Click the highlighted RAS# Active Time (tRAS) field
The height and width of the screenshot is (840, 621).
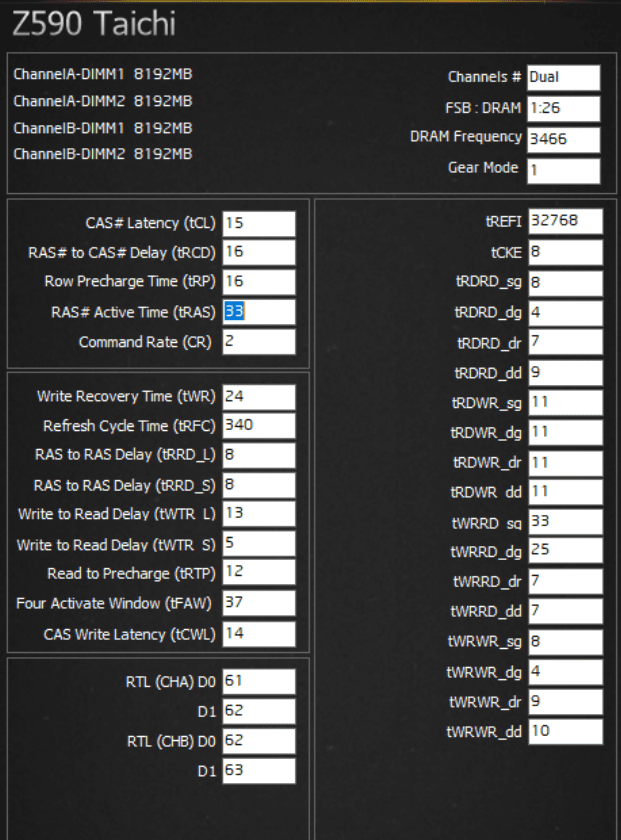[x=259, y=312]
